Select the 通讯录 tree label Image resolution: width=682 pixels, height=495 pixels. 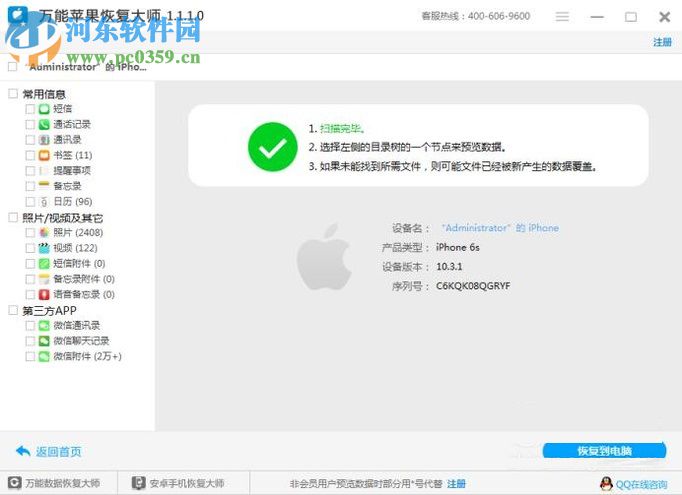(x=67, y=140)
